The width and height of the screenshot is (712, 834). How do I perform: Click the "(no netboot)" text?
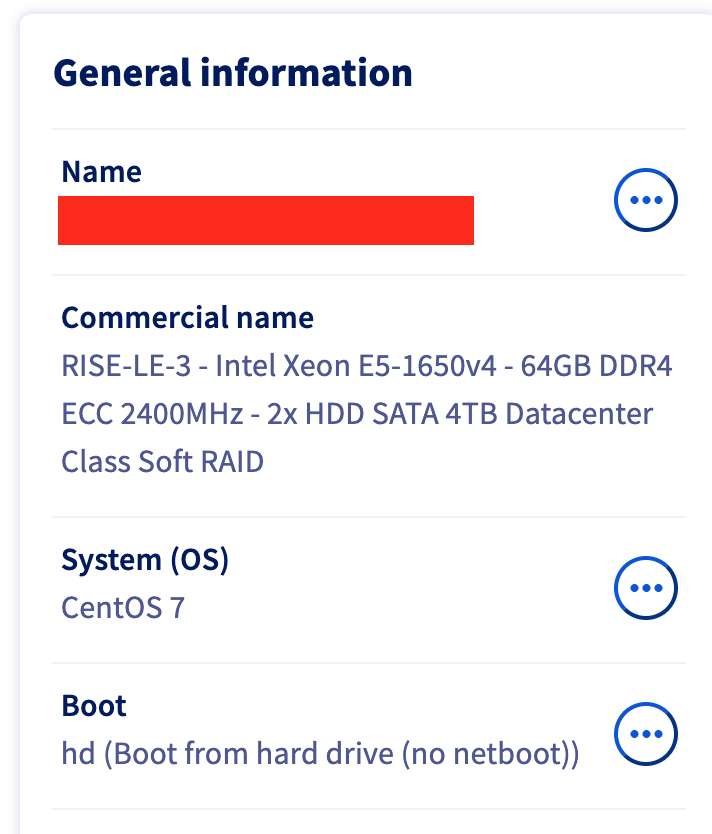[x=488, y=754]
